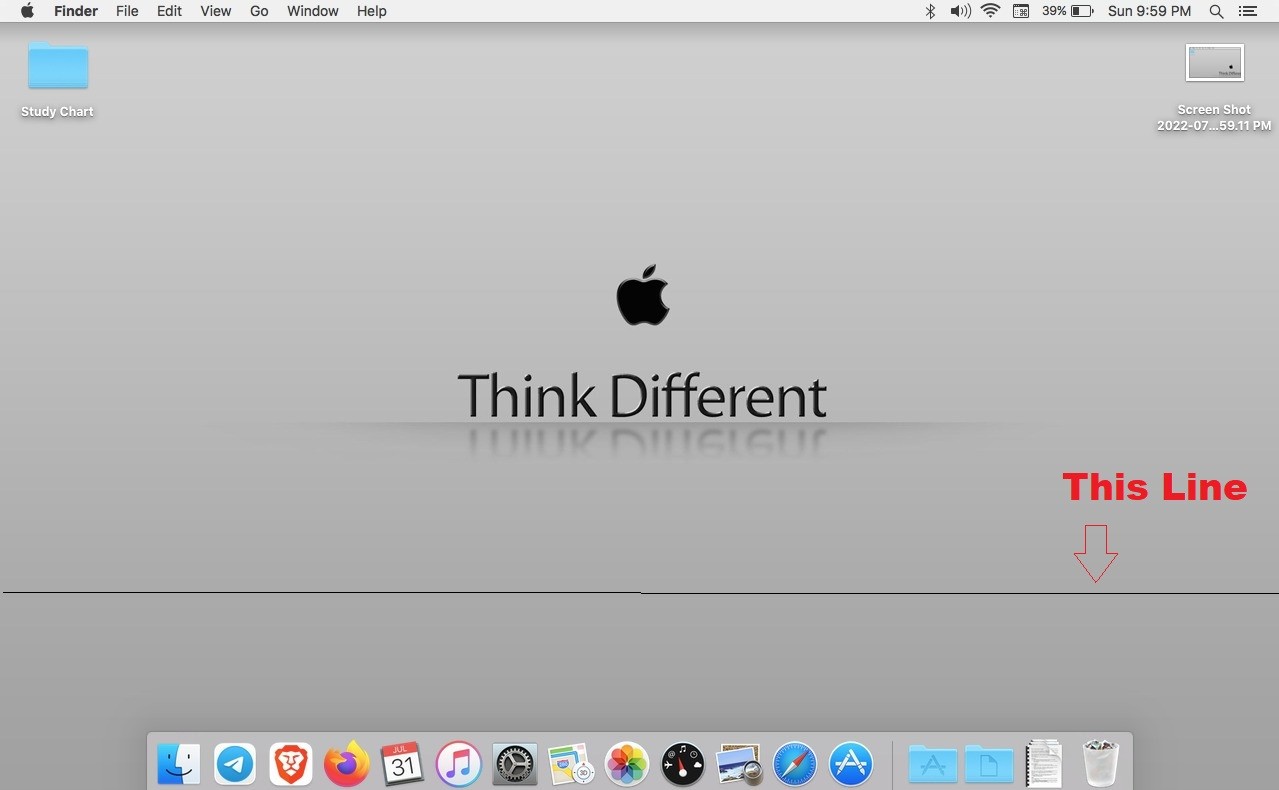Select the Study Chart folder on desktop
This screenshot has width=1279, height=790.
coord(58,66)
